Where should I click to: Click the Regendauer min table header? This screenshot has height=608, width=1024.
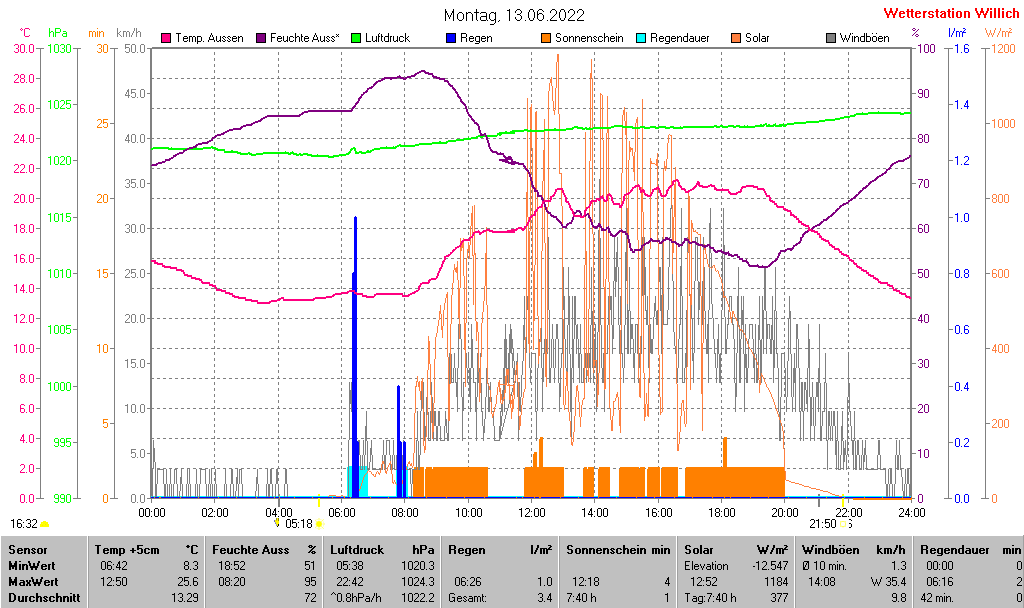(970, 550)
